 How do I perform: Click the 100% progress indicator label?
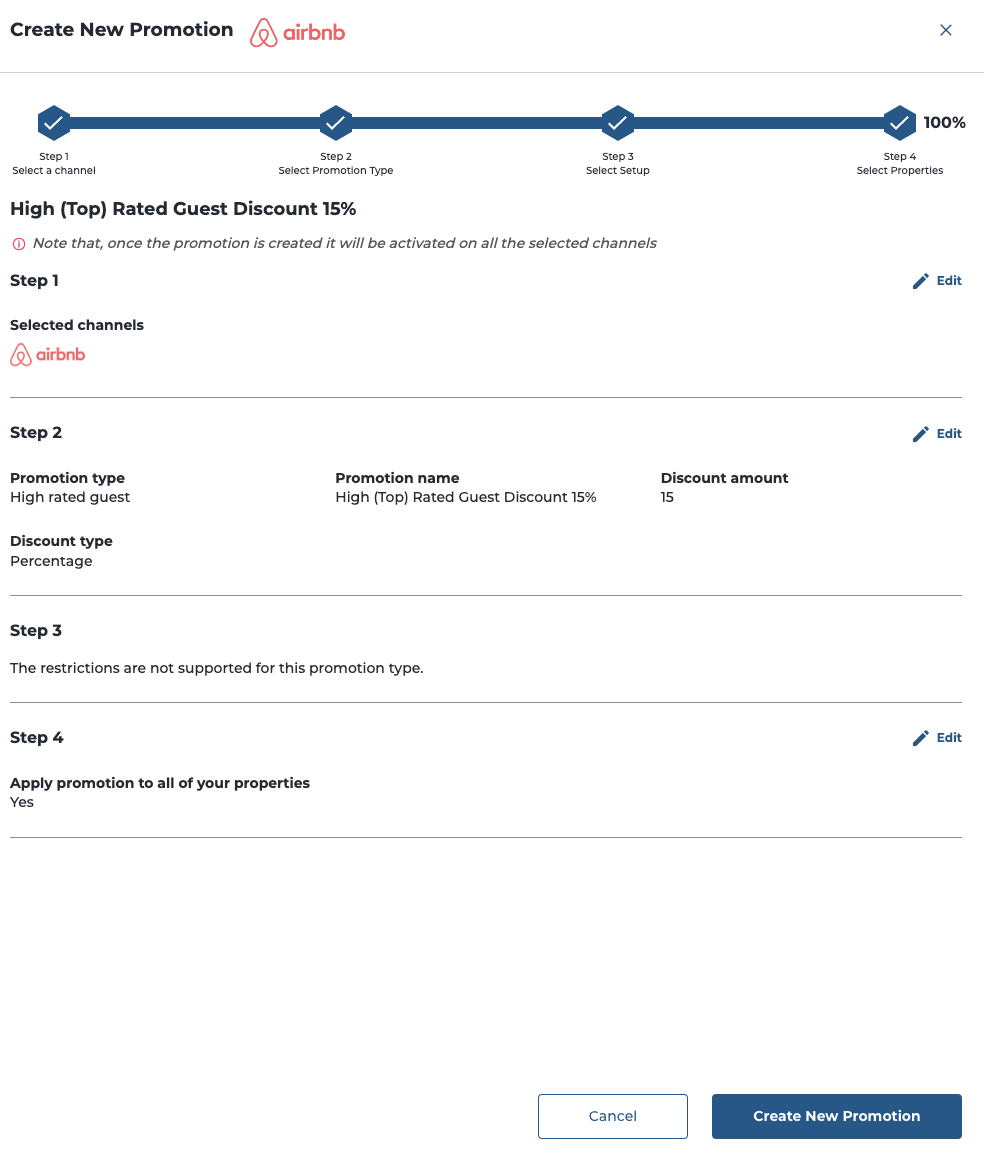pyautogui.click(x=944, y=122)
